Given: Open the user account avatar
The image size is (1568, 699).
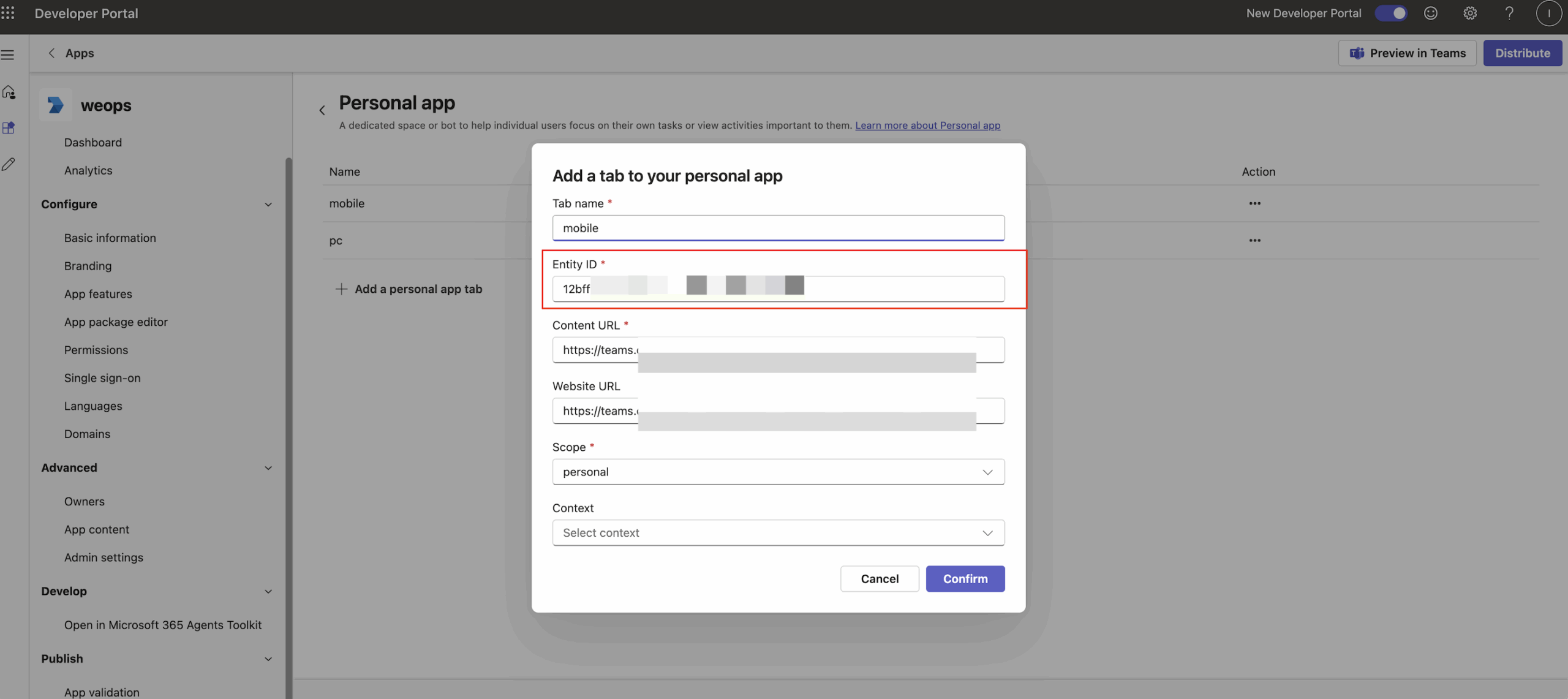Looking at the screenshot, I should pos(1548,13).
